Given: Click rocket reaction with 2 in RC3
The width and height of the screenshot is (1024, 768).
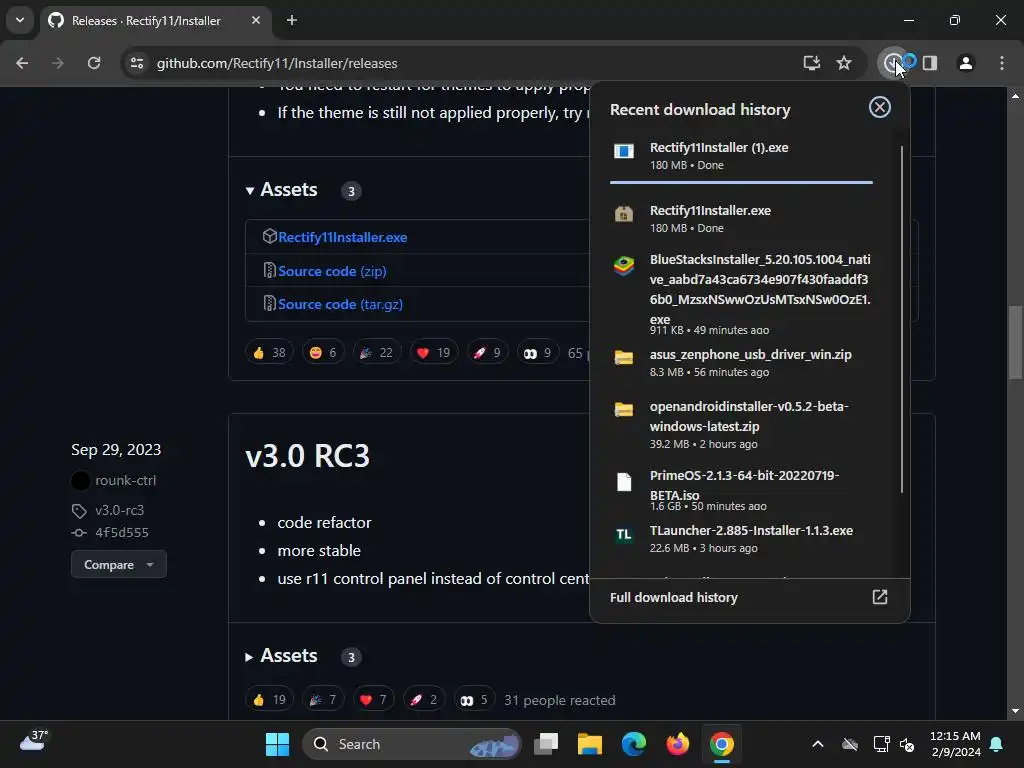Looking at the screenshot, I should [424, 699].
